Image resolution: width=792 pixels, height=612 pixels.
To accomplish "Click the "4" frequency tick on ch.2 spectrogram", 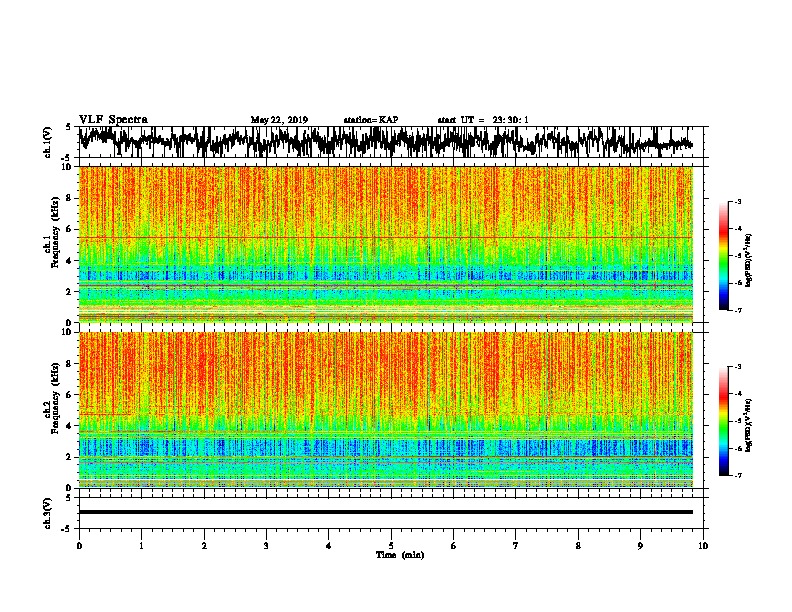I will coord(70,426).
